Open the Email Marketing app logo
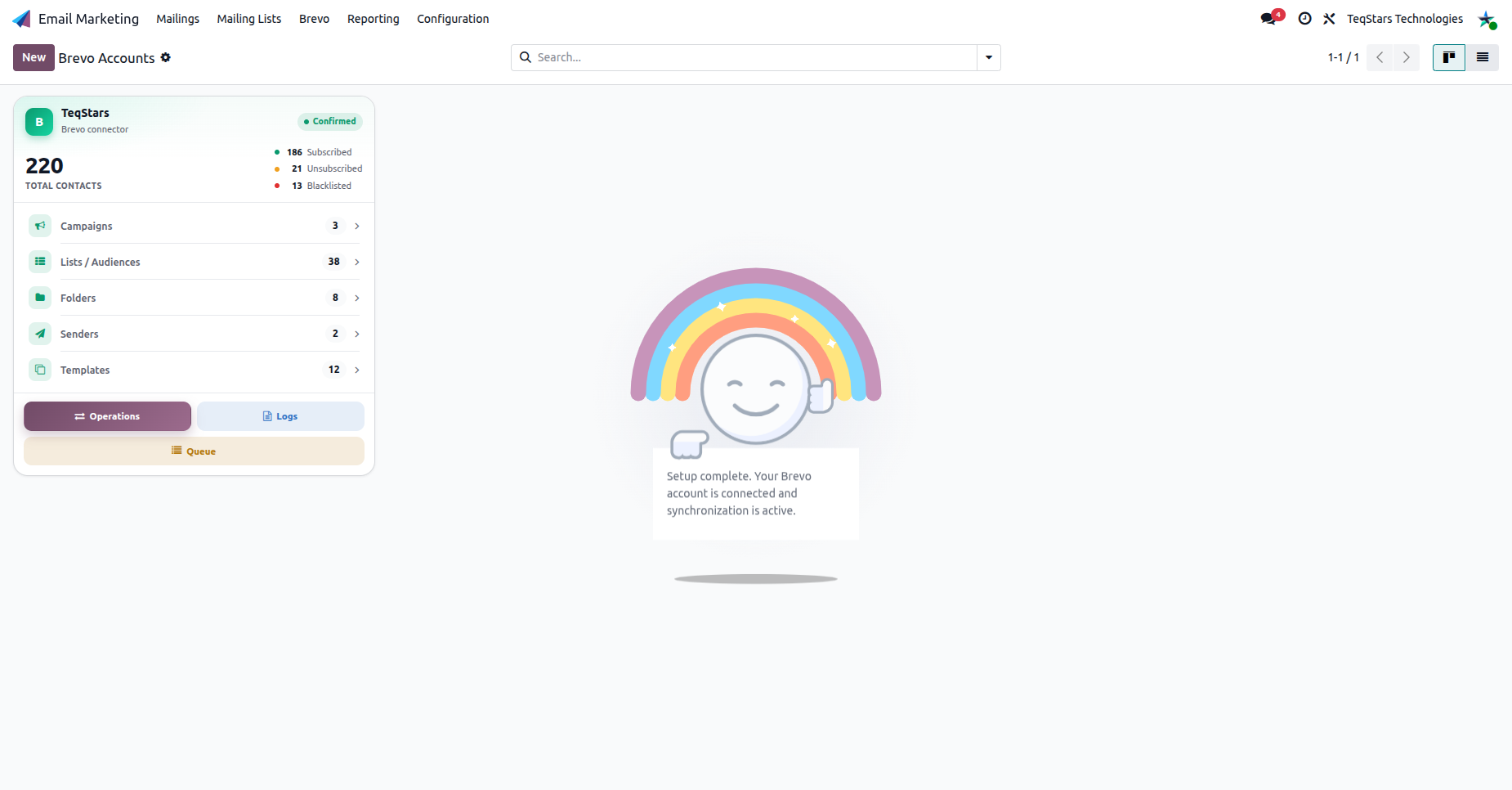The height and width of the screenshot is (790, 1512). pyautogui.click(x=22, y=19)
